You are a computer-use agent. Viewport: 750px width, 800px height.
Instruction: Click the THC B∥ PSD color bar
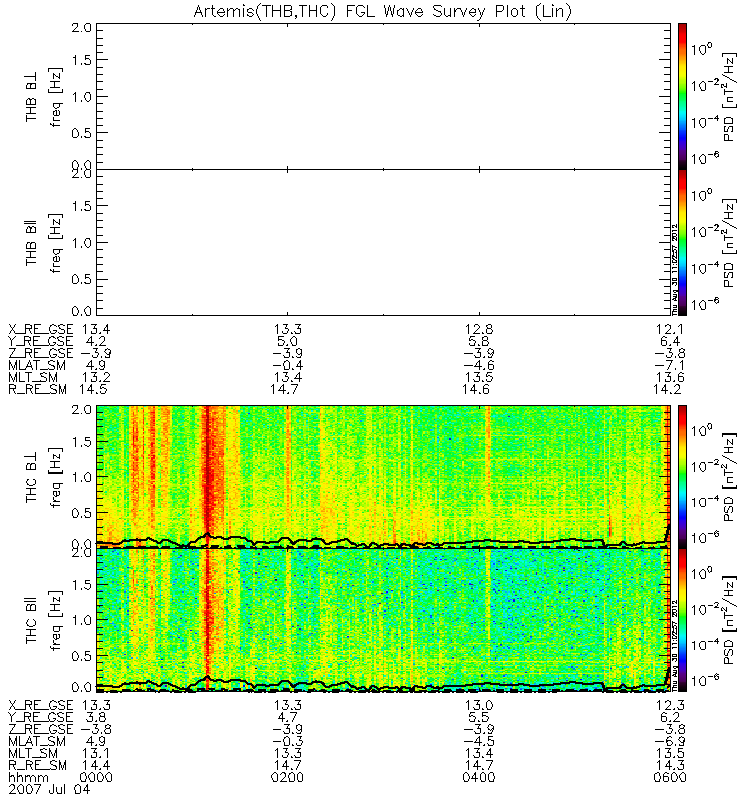[682, 620]
